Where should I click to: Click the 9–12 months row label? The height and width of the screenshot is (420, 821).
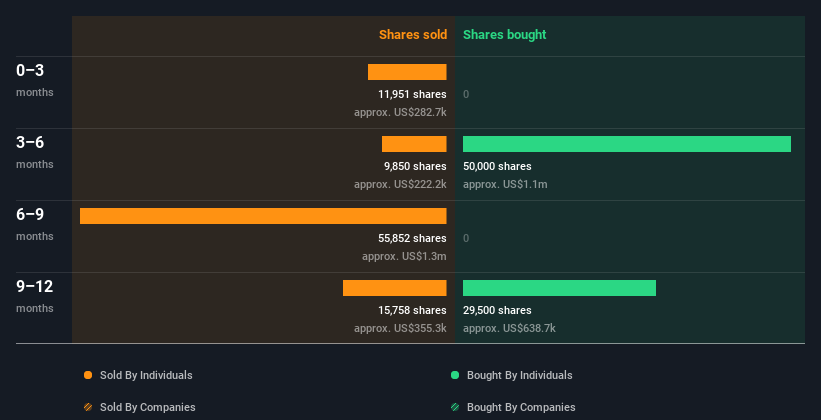point(35,296)
